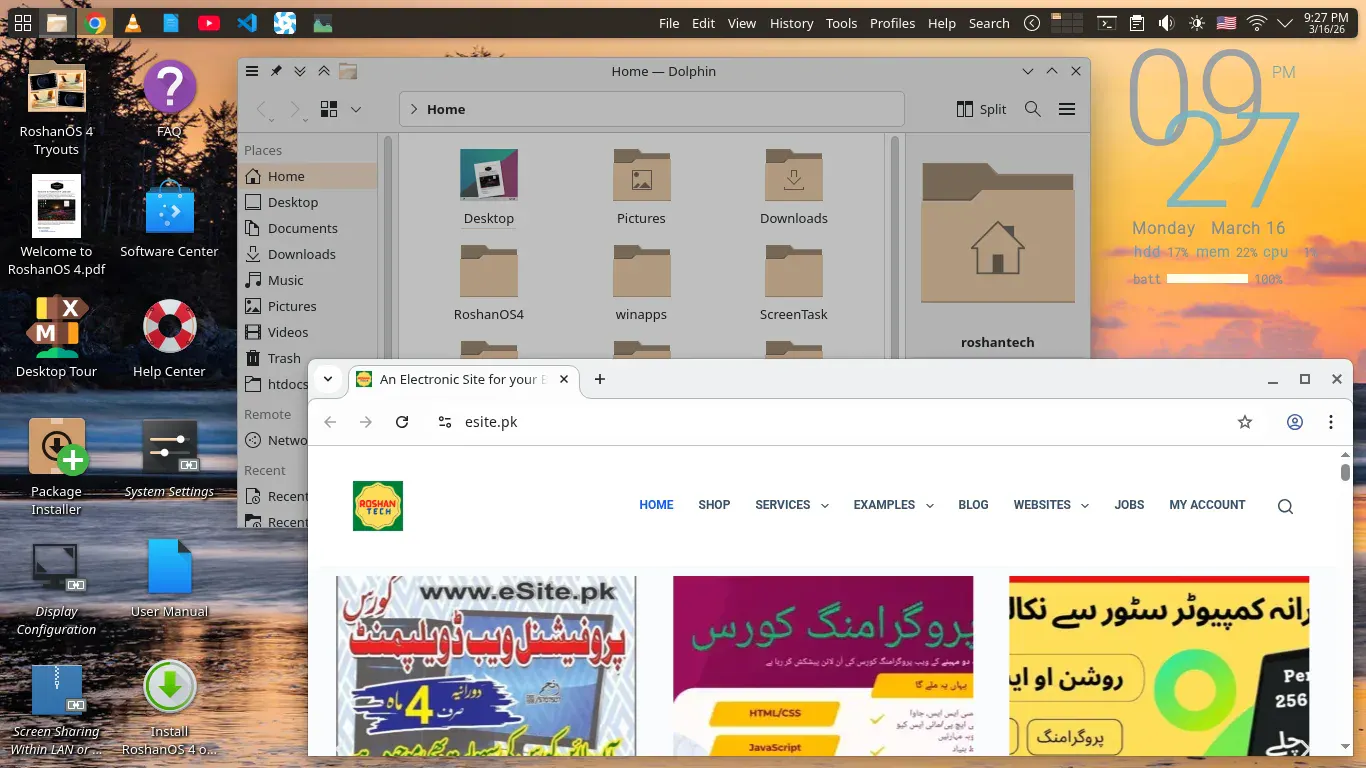Image resolution: width=1366 pixels, height=768 pixels.
Task: Open the Help Center desktop icon
Action: [x=169, y=339]
